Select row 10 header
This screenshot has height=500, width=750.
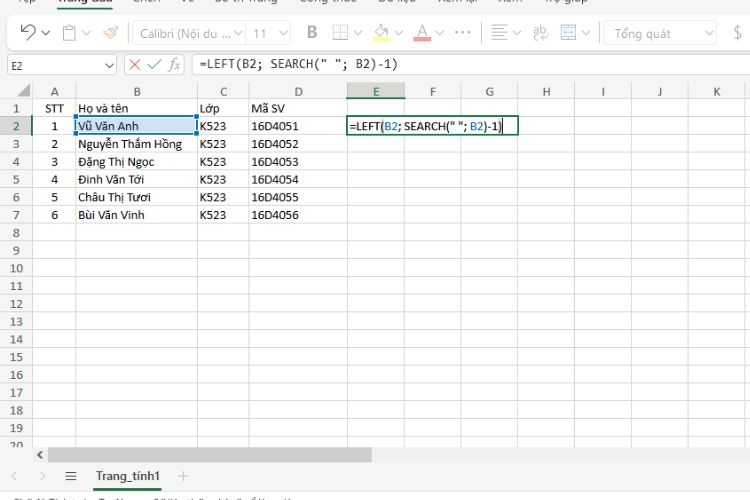pos(16,268)
